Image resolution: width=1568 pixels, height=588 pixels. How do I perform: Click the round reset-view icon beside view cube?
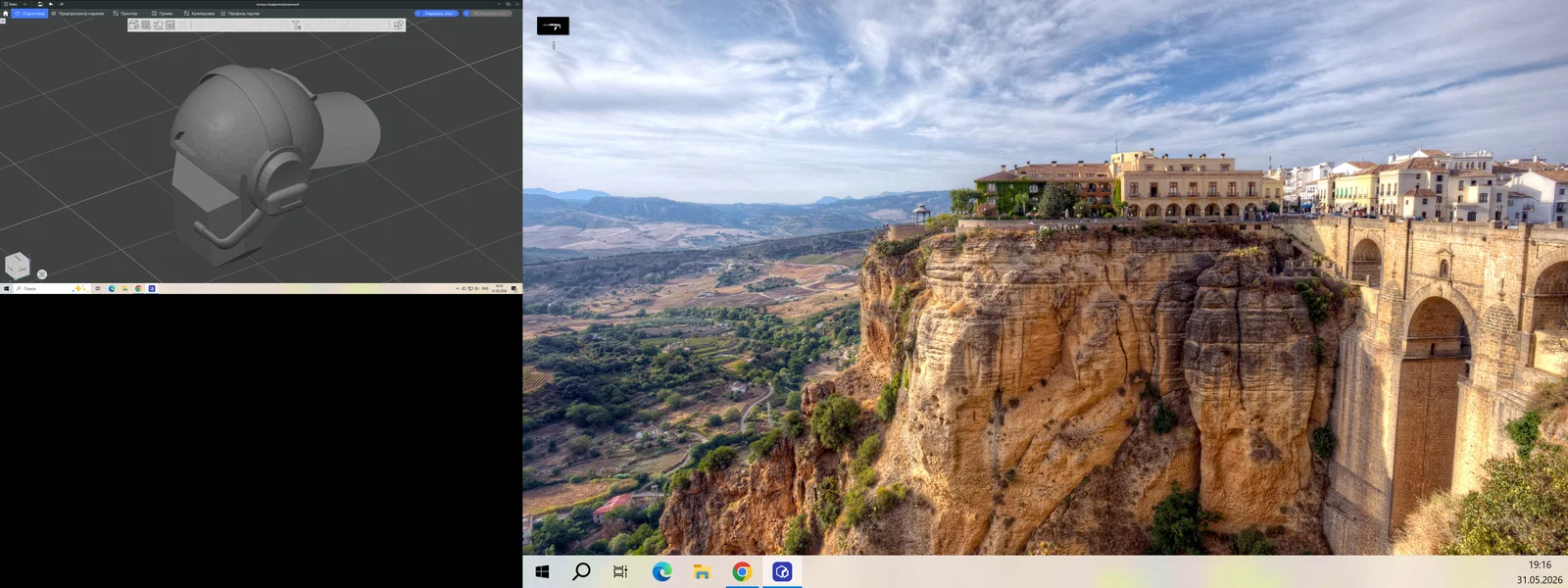(42, 274)
